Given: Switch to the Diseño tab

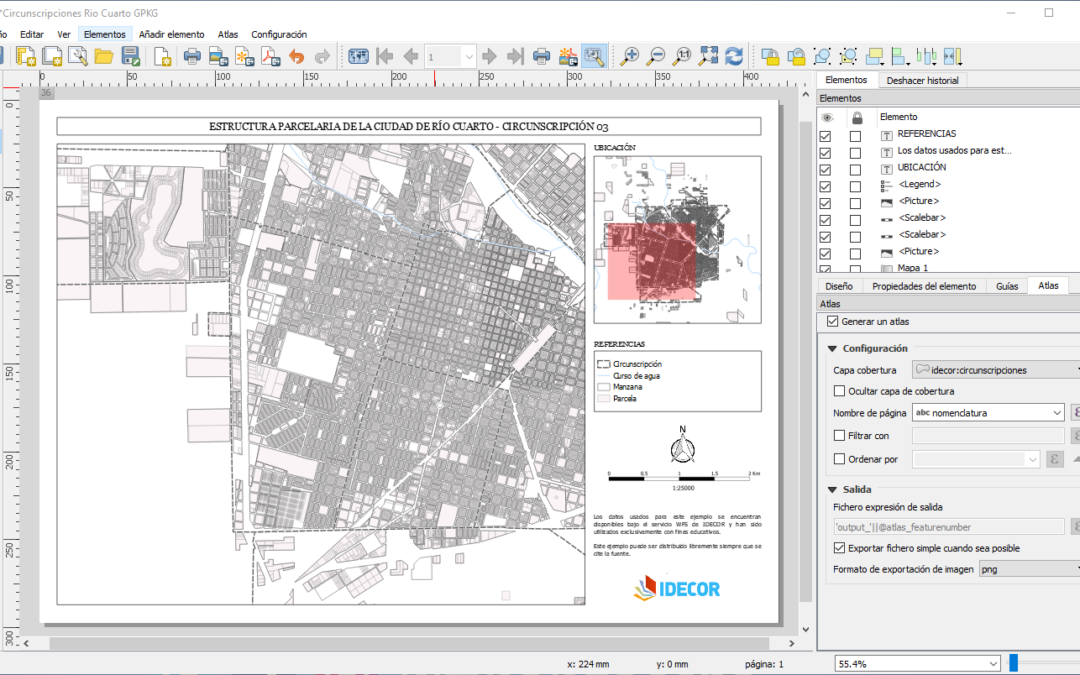Looking at the screenshot, I should tap(838, 286).
